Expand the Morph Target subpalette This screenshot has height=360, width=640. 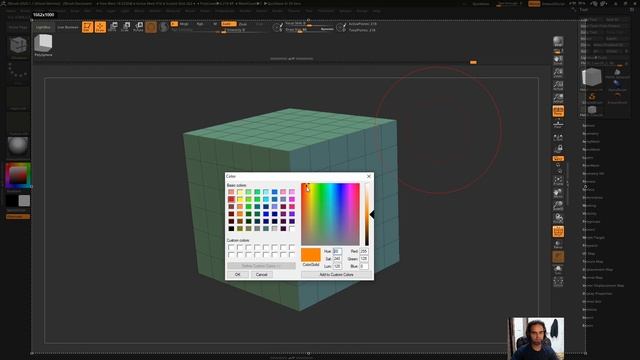pyautogui.click(x=594, y=238)
